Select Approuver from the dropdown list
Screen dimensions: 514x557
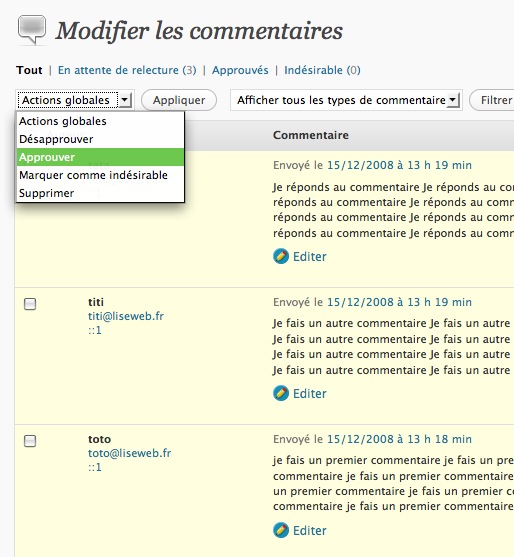pyautogui.click(x=101, y=157)
